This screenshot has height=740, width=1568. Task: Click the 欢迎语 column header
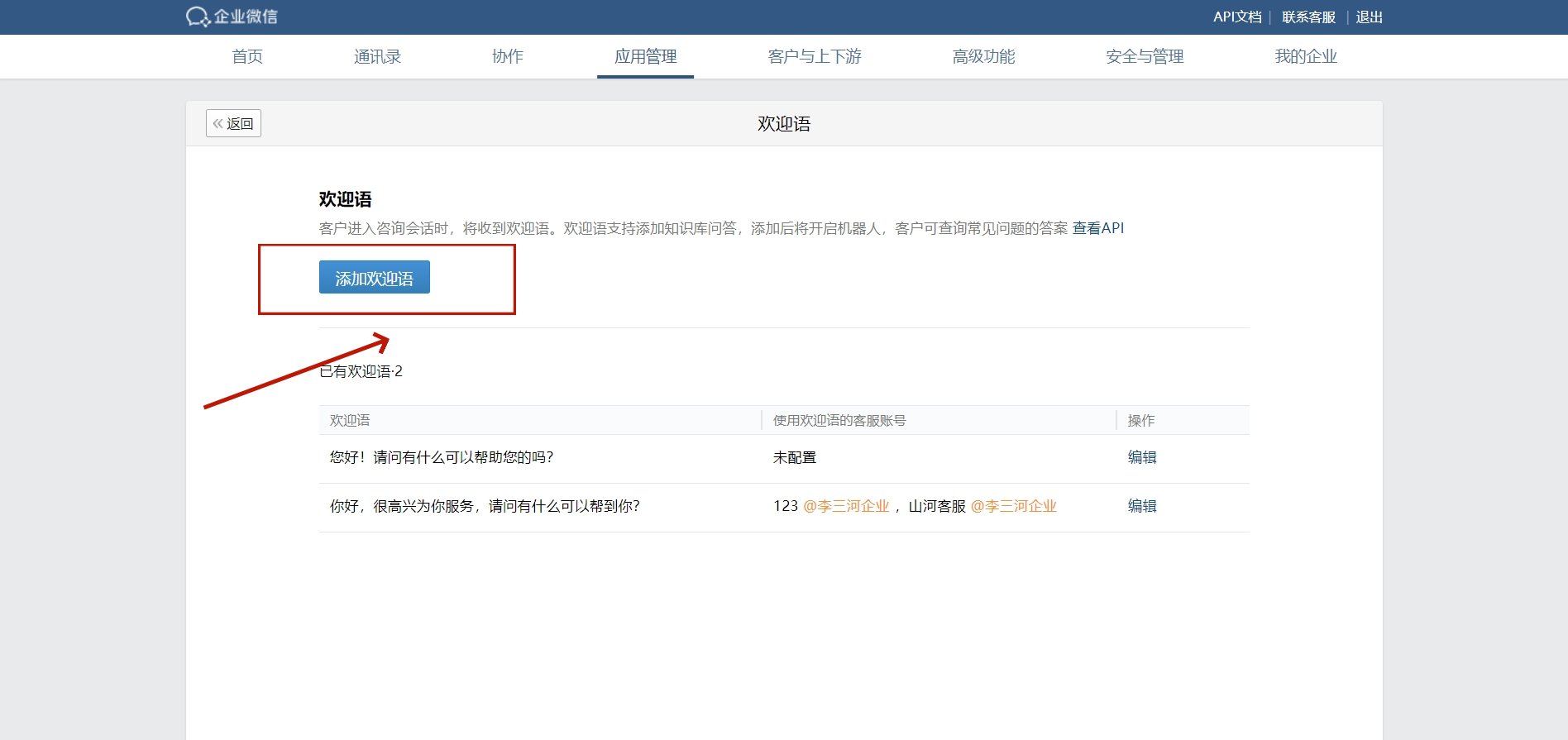click(x=350, y=420)
